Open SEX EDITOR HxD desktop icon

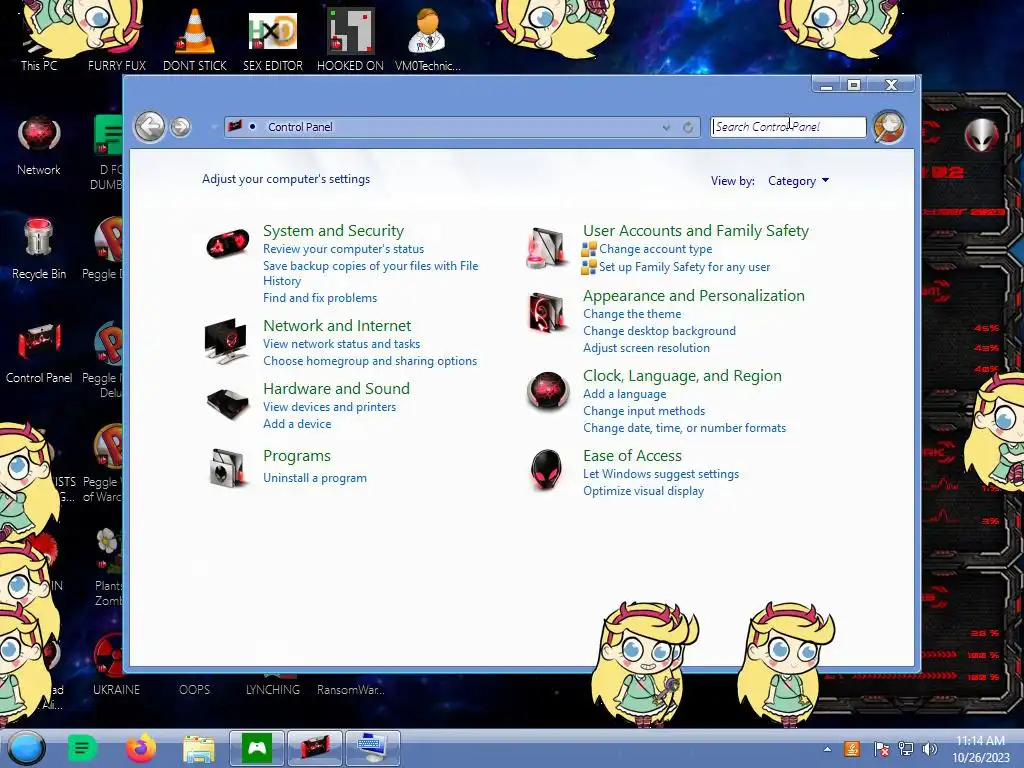tap(272, 40)
